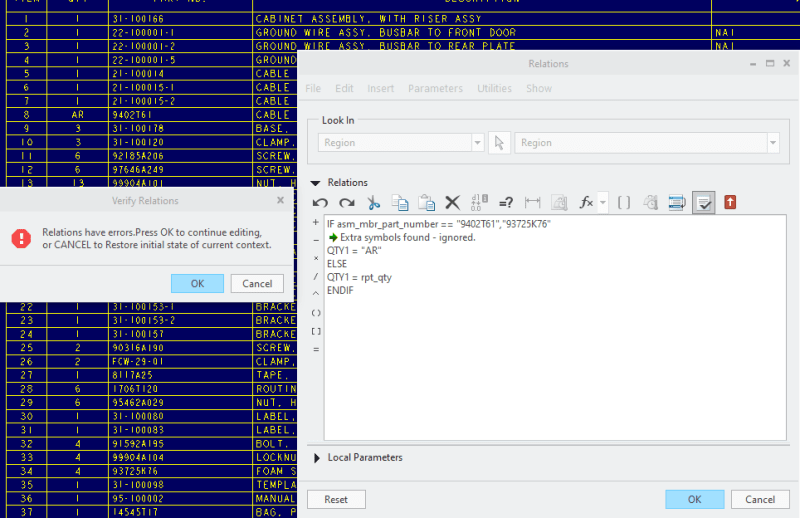Image resolution: width=800 pixels, height=518 pixels.
Task: Click the QTY1 = rpt_qty line
Action: click(359, 277)
